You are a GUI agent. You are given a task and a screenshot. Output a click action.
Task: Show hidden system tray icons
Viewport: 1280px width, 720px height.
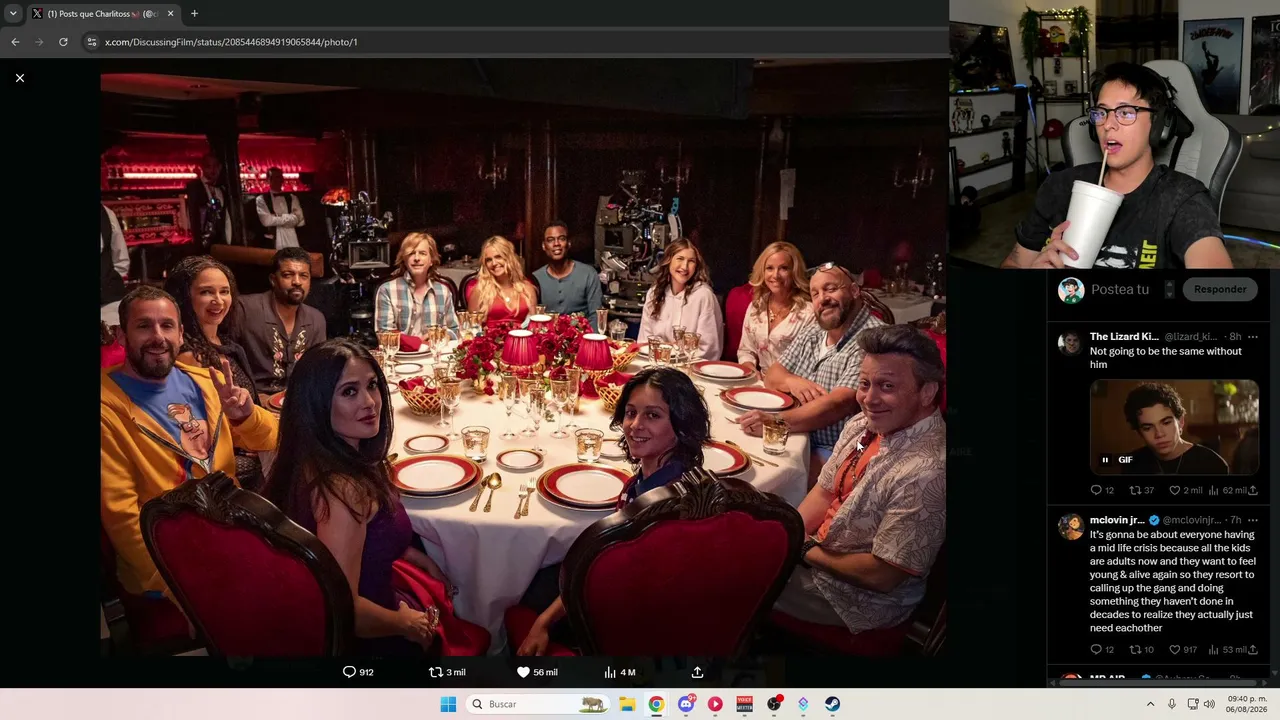[x=1150, y=704]
